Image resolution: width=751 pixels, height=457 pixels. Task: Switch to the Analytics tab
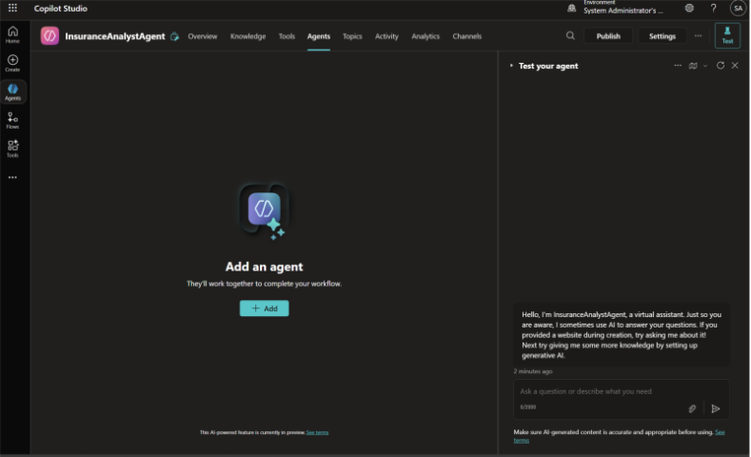tap(425, 36)
